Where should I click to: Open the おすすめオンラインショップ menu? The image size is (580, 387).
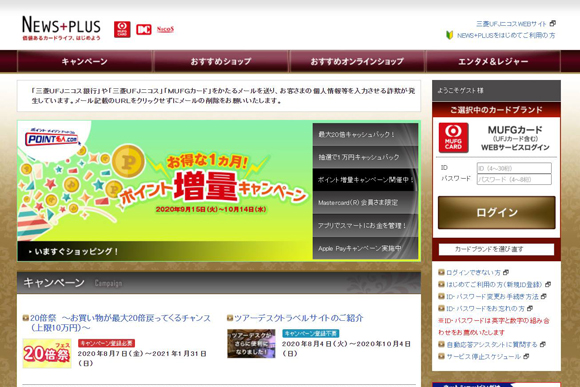(357, 61)
